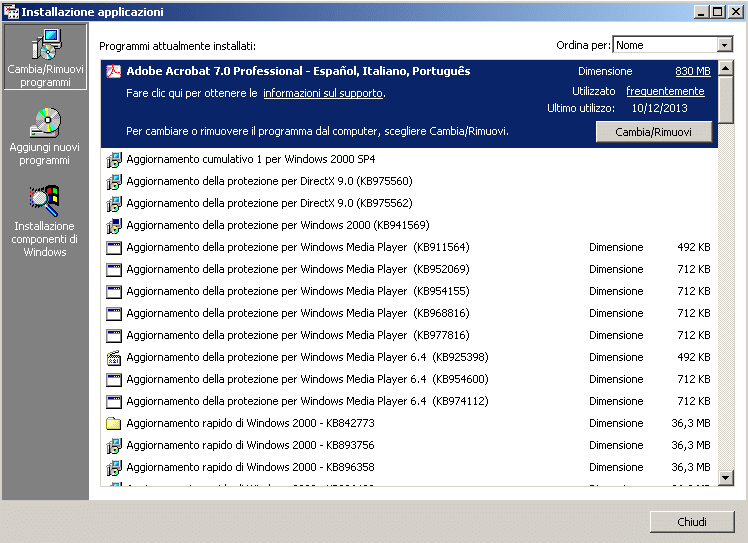Click window icon of Media Player KB977816
748x543 pixels.
(114, 335)
